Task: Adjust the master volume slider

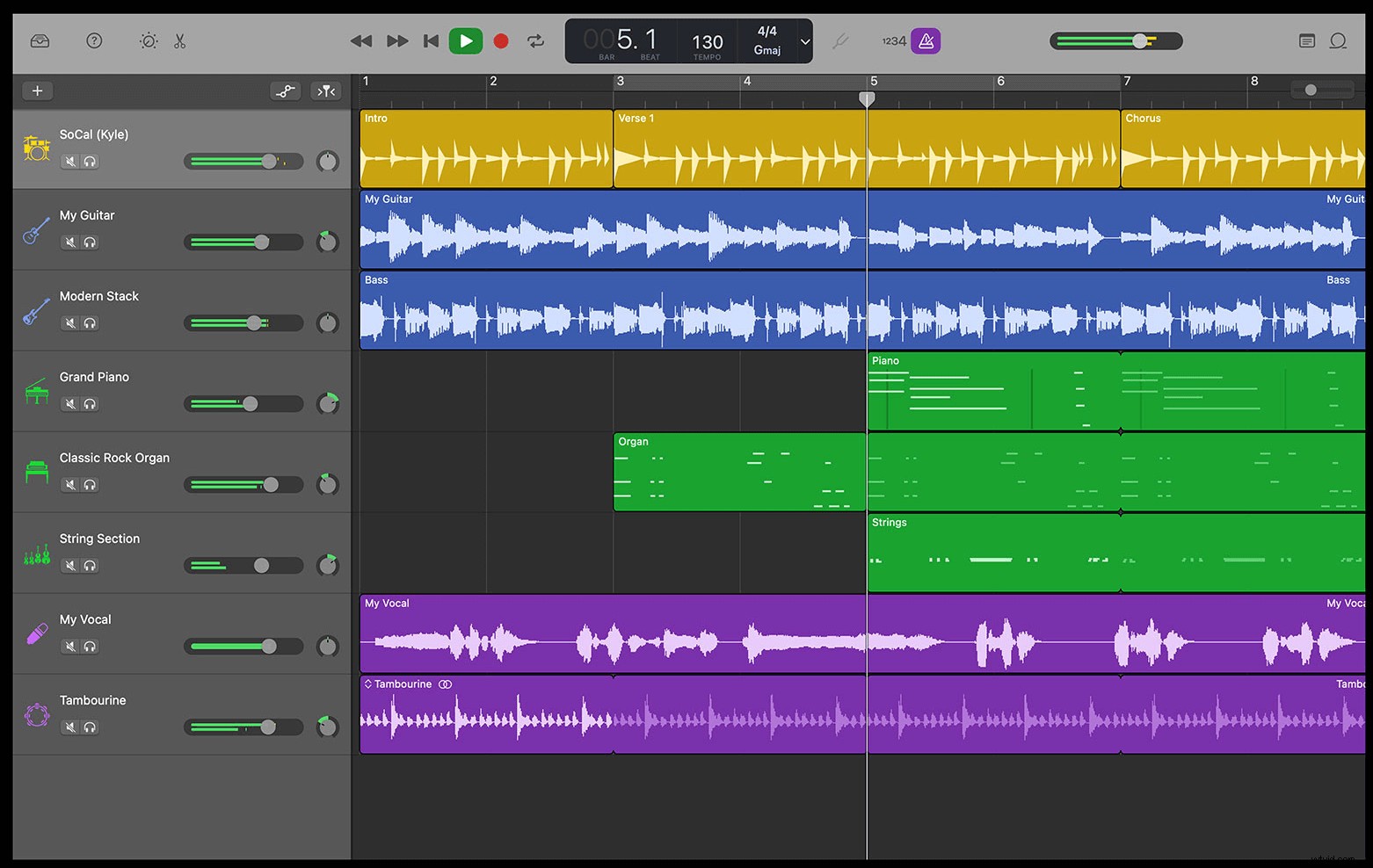Action: [1140, 40]
